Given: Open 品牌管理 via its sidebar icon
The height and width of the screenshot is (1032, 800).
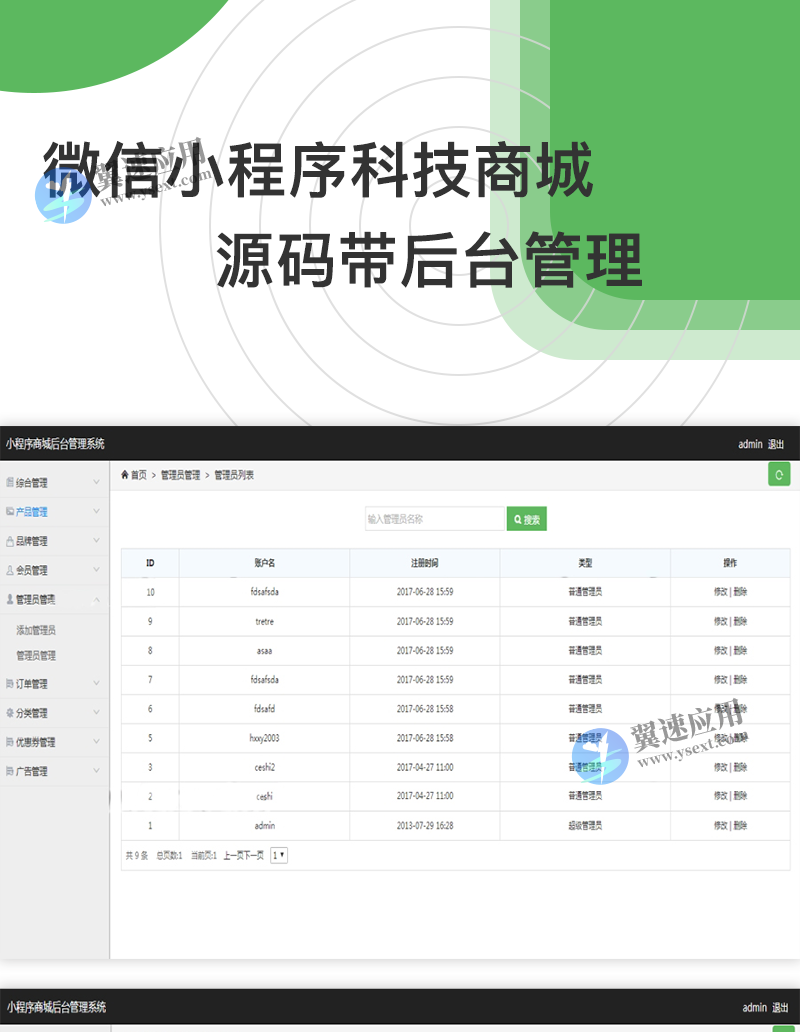Looking at the screenshot, I should [x=10, y=540].
